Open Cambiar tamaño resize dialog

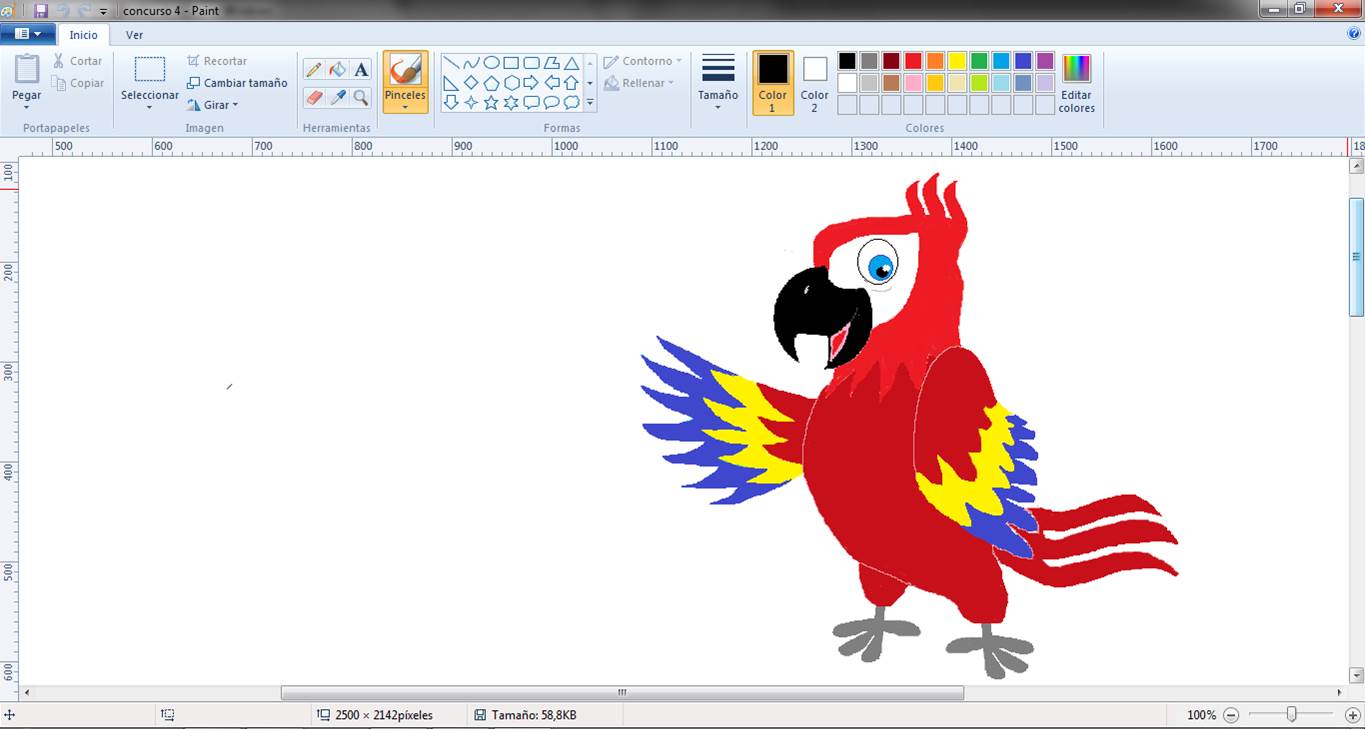237,83
